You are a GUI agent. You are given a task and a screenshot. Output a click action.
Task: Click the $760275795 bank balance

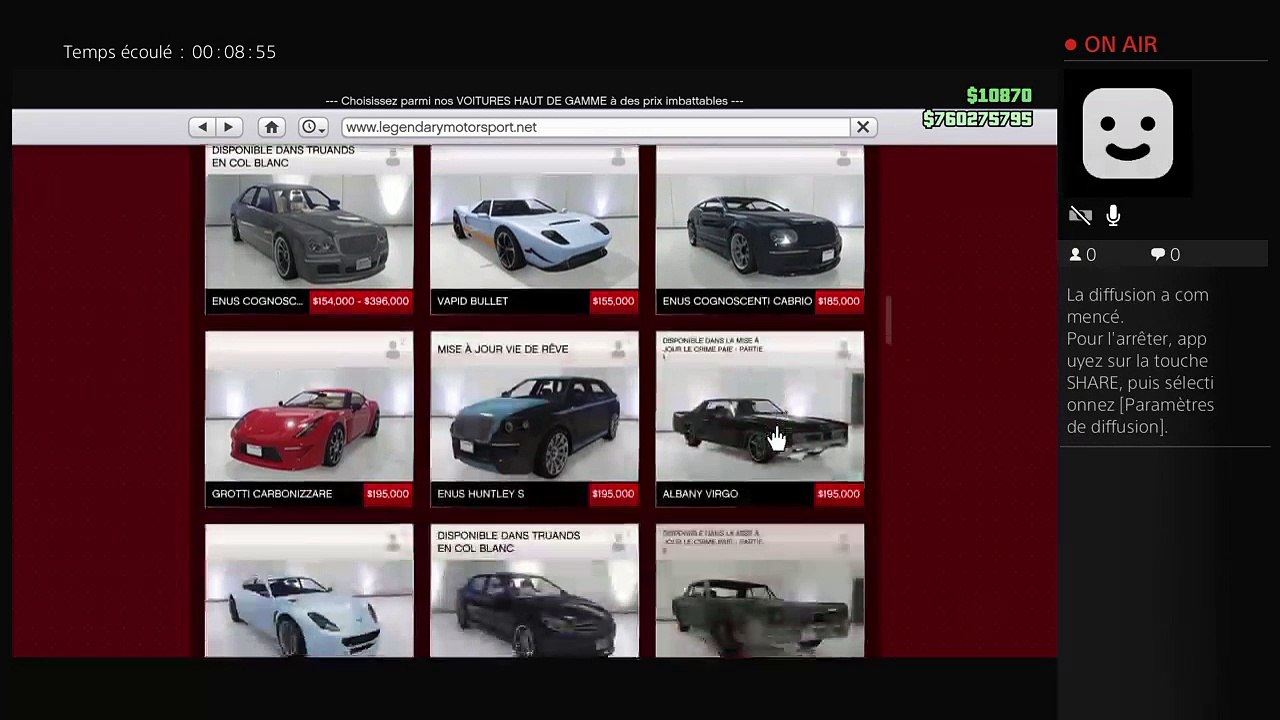(x=977, y=119)
